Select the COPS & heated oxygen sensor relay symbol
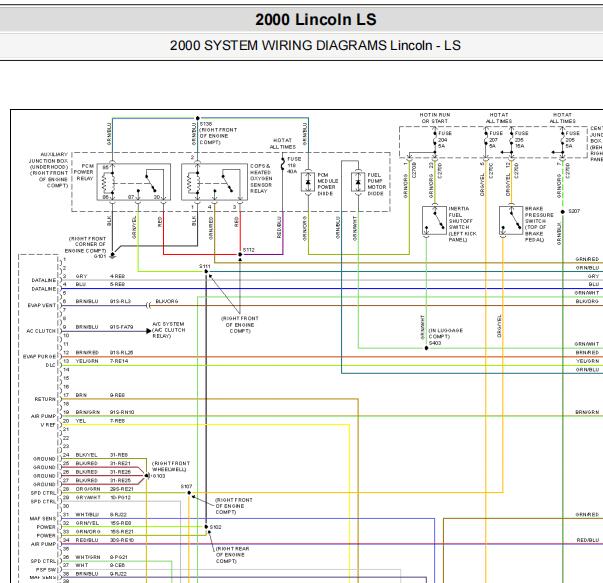 (214, 182)
